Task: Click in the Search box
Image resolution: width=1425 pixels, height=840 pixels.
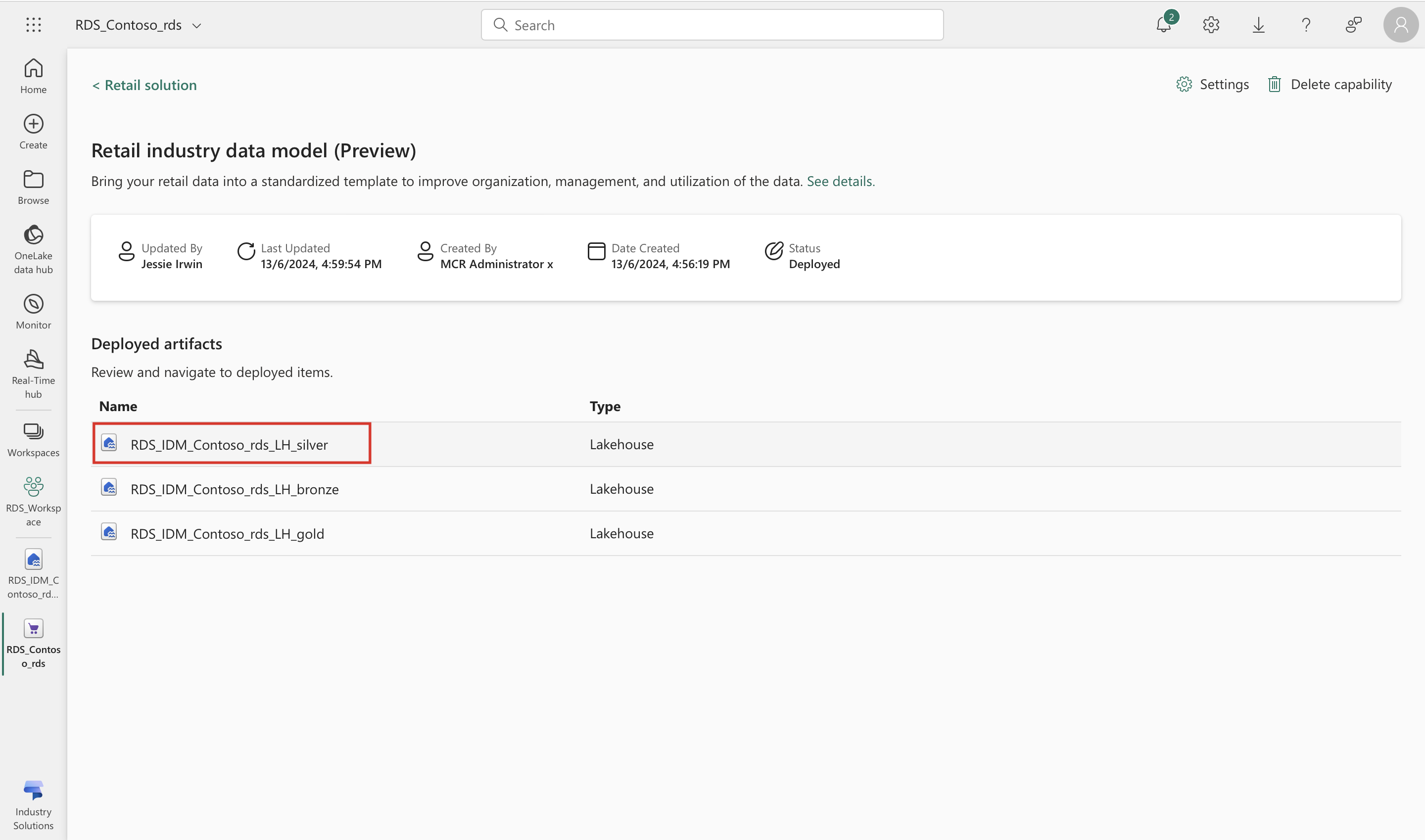Action: click(712, 25)
